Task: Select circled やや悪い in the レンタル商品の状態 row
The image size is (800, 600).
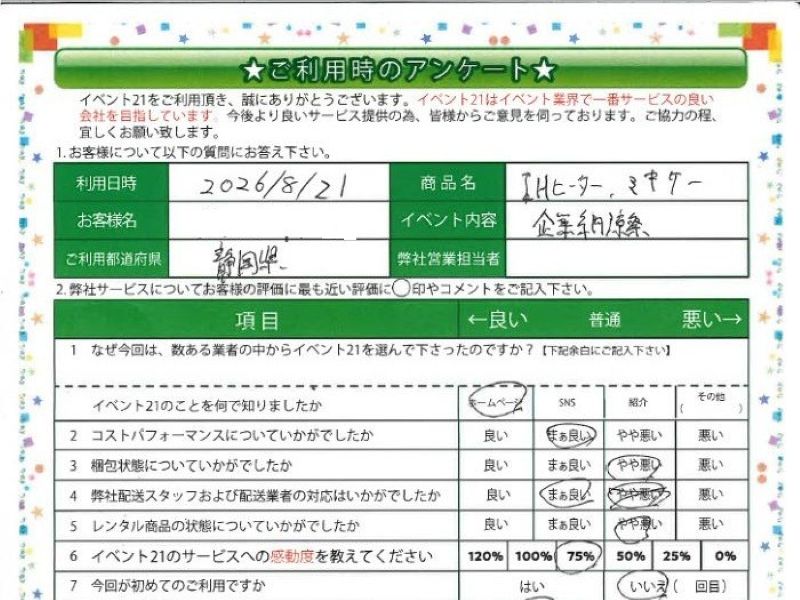Action: pos(638,527)
